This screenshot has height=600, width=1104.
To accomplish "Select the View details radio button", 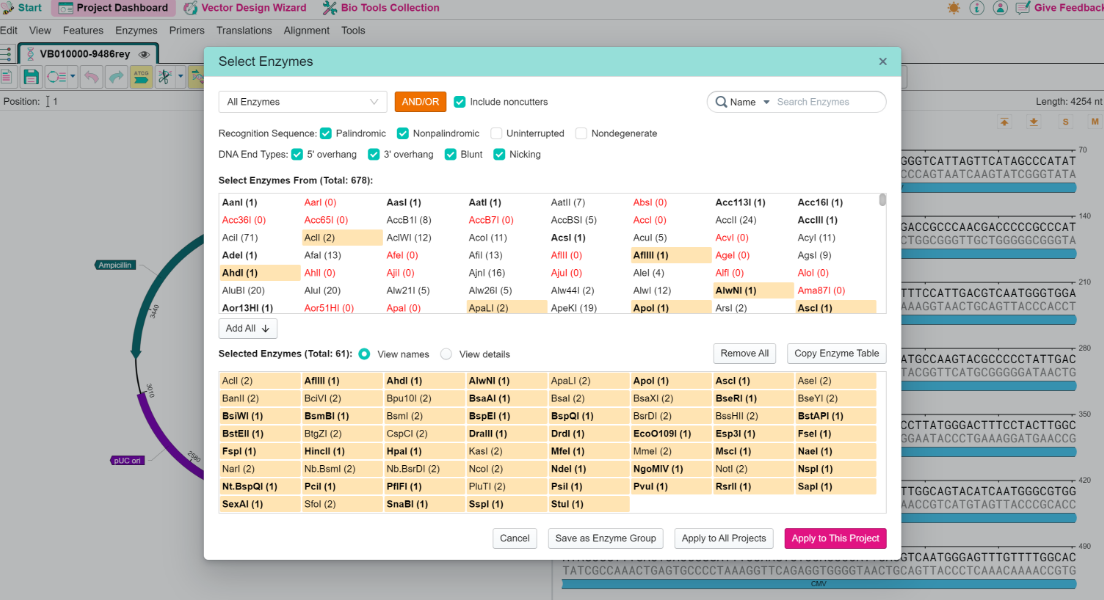I will pos(446,354).
